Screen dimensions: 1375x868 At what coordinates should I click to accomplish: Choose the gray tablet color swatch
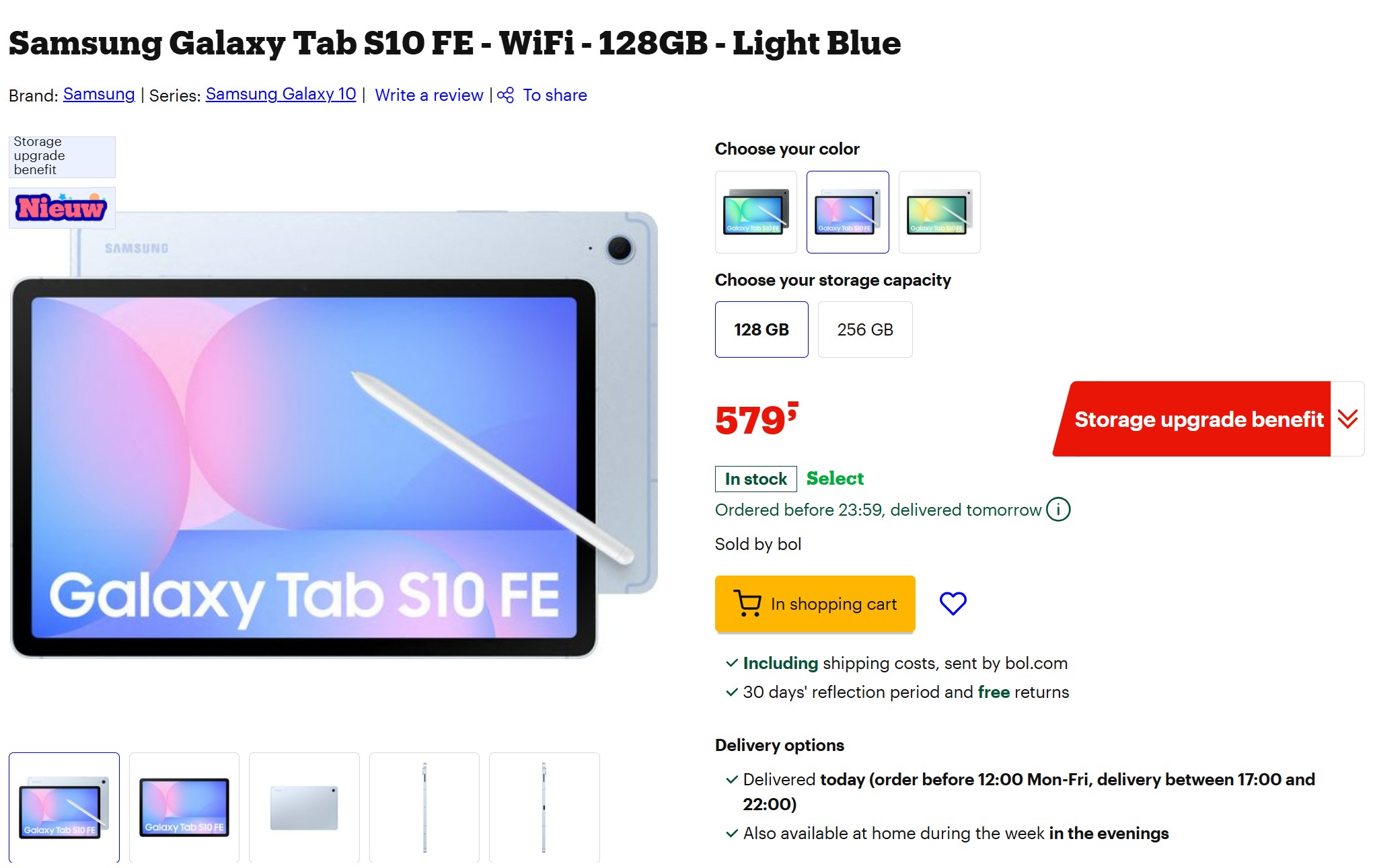pyautogui.click(x=756, y=212)
